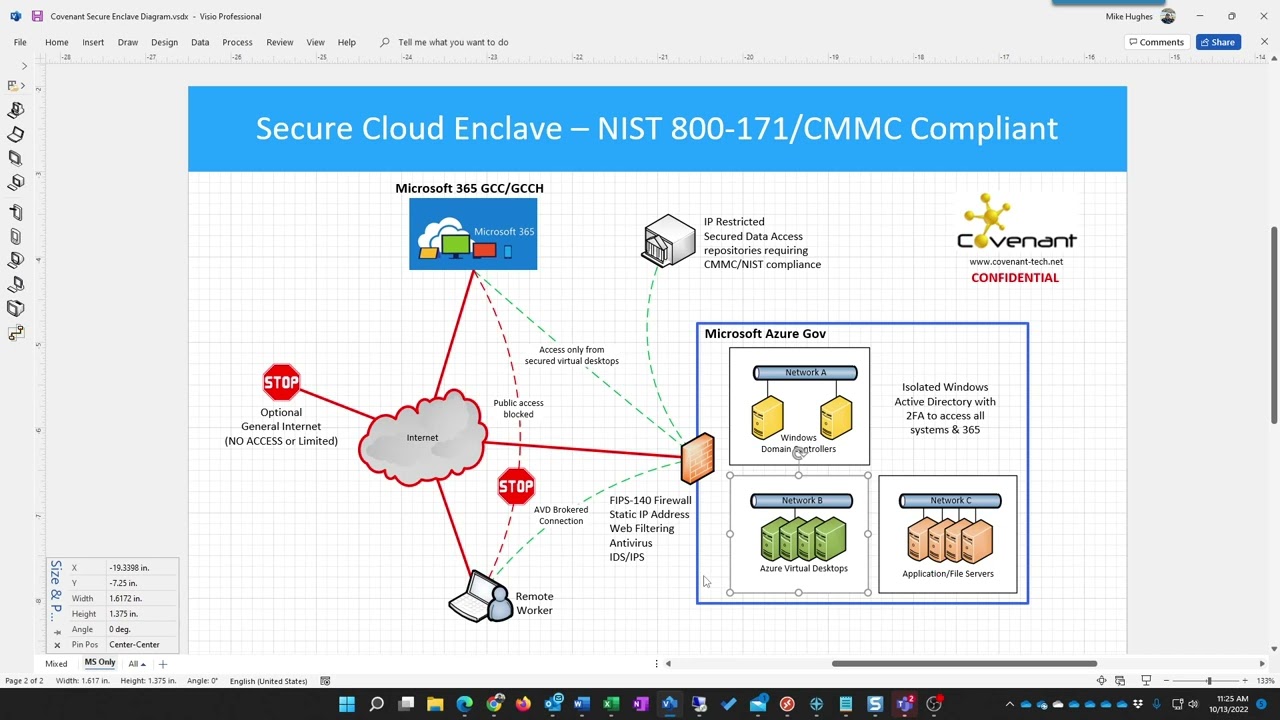Select the MS Only page tab
Screen dimensions: 1280x720
(x=100, y=663)
